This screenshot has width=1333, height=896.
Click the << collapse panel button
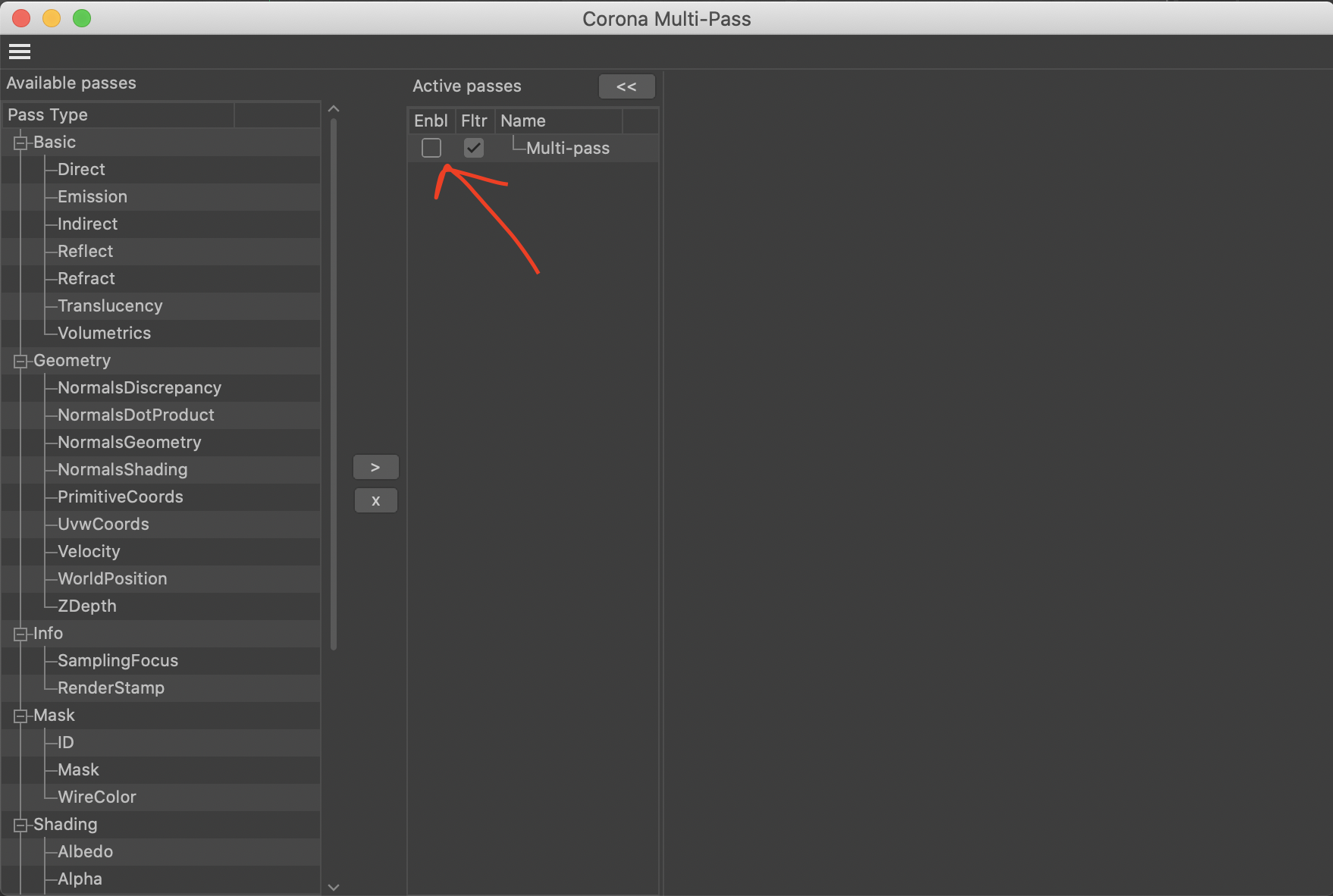626,86
